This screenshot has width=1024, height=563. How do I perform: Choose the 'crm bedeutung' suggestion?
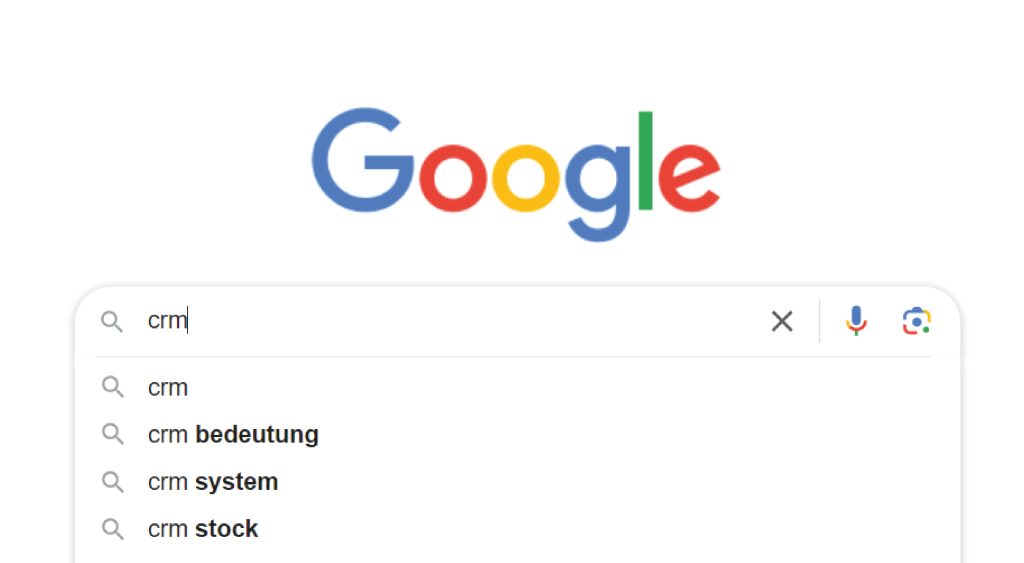[517, 434]
